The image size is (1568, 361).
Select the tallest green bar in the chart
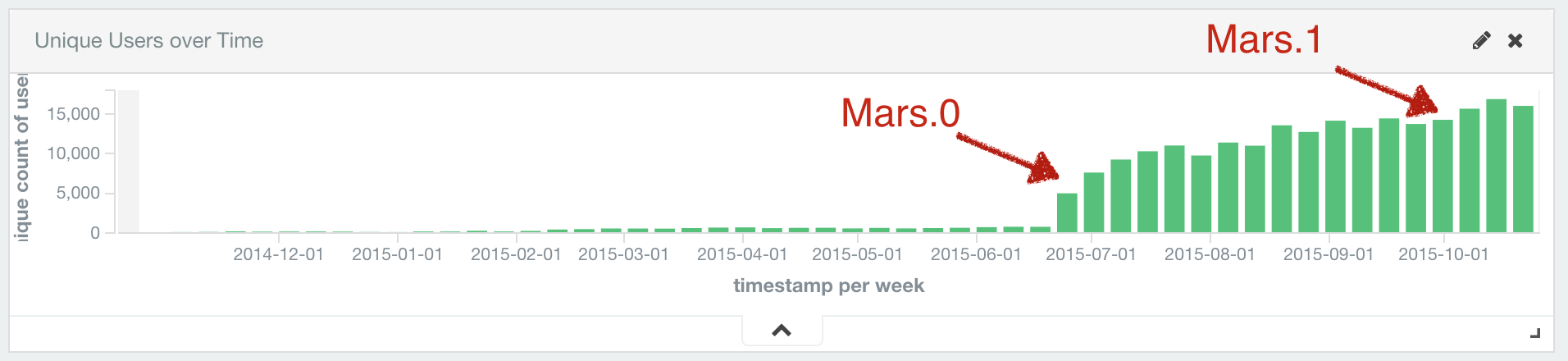1496,166
